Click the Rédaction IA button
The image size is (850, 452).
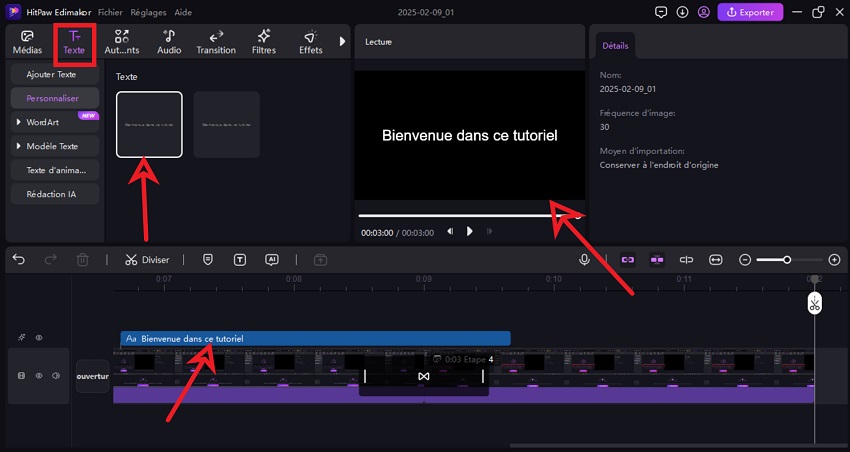pos(51,194)
